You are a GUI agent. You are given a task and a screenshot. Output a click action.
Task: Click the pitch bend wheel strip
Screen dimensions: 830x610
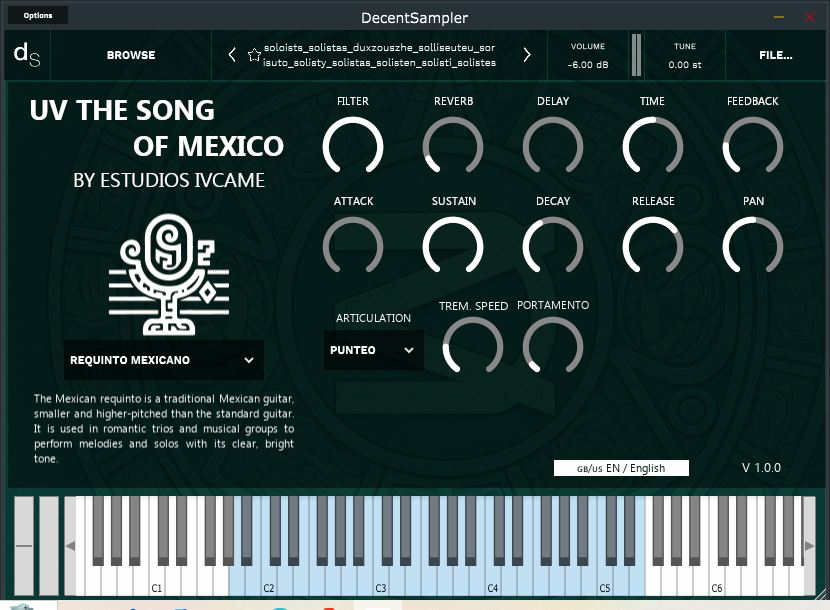23,545
